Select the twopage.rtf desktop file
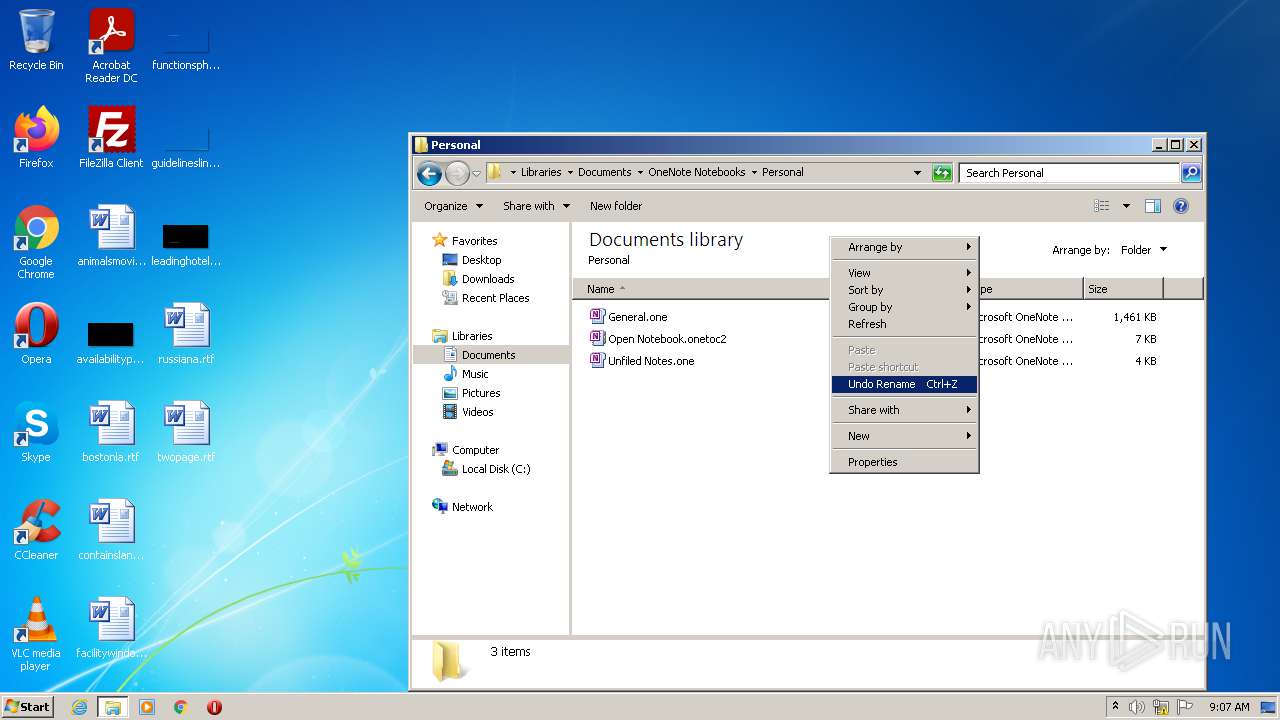This screenshot has height=720, width=1280. [186, 431]
